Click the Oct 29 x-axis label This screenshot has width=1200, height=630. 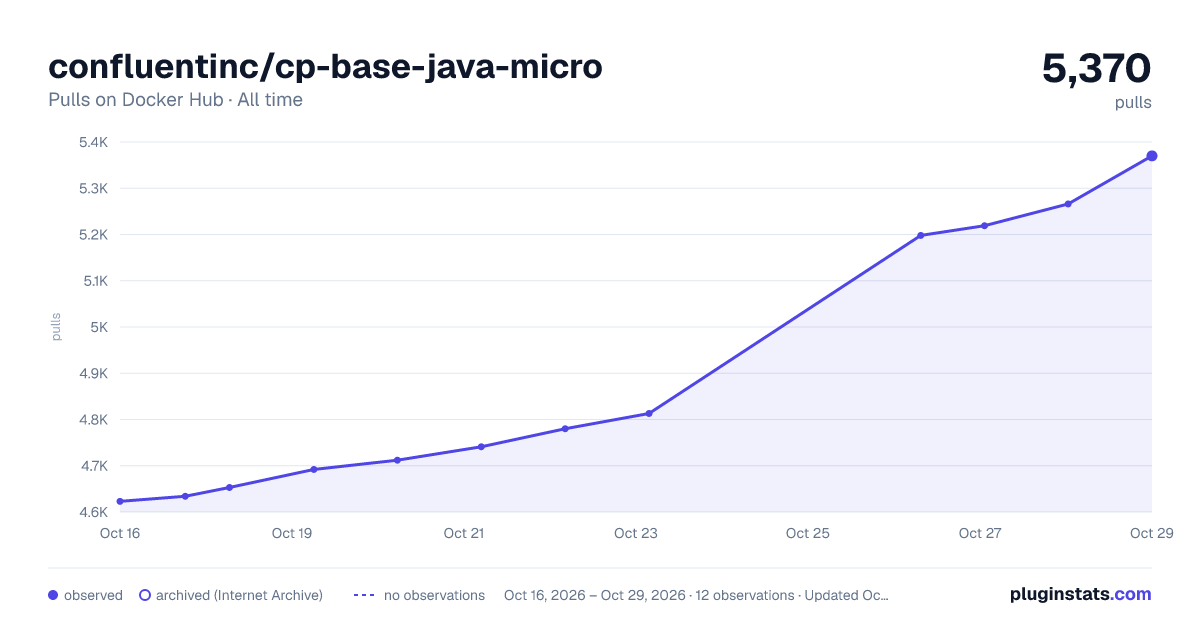click(1150, 533)
